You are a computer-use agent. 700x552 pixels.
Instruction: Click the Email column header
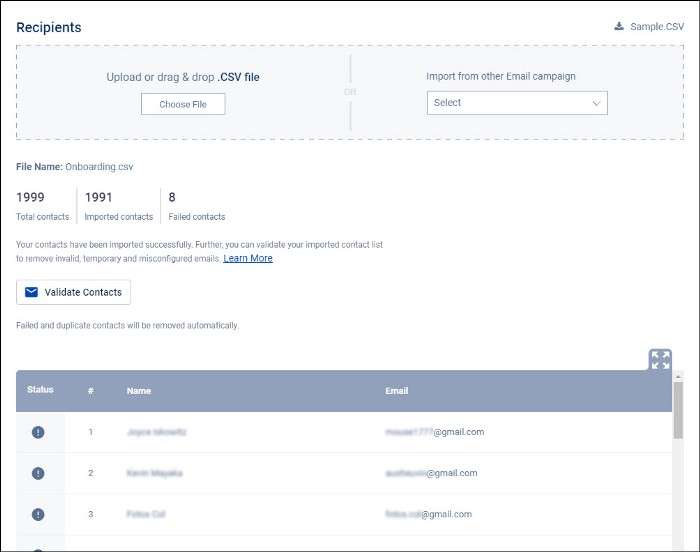pos(397,391)
